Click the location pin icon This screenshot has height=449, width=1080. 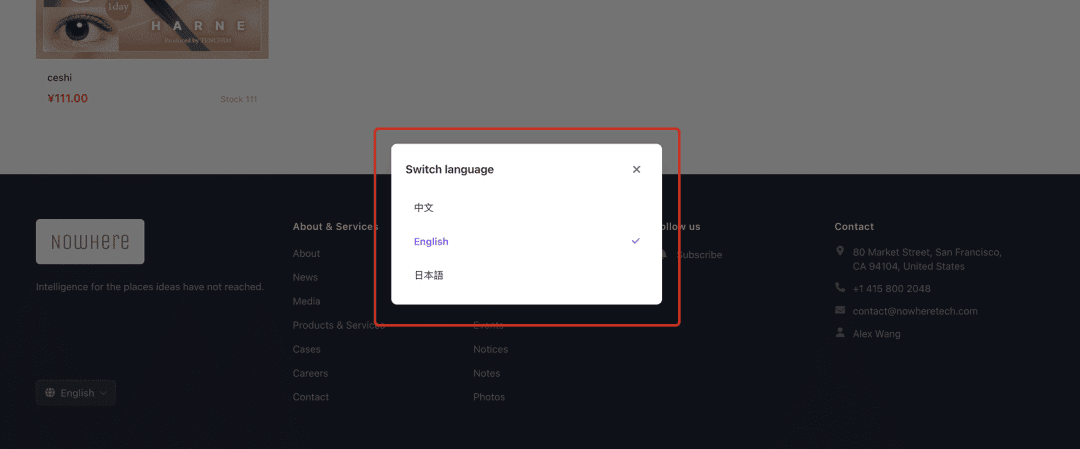click(x=840, y=251)
